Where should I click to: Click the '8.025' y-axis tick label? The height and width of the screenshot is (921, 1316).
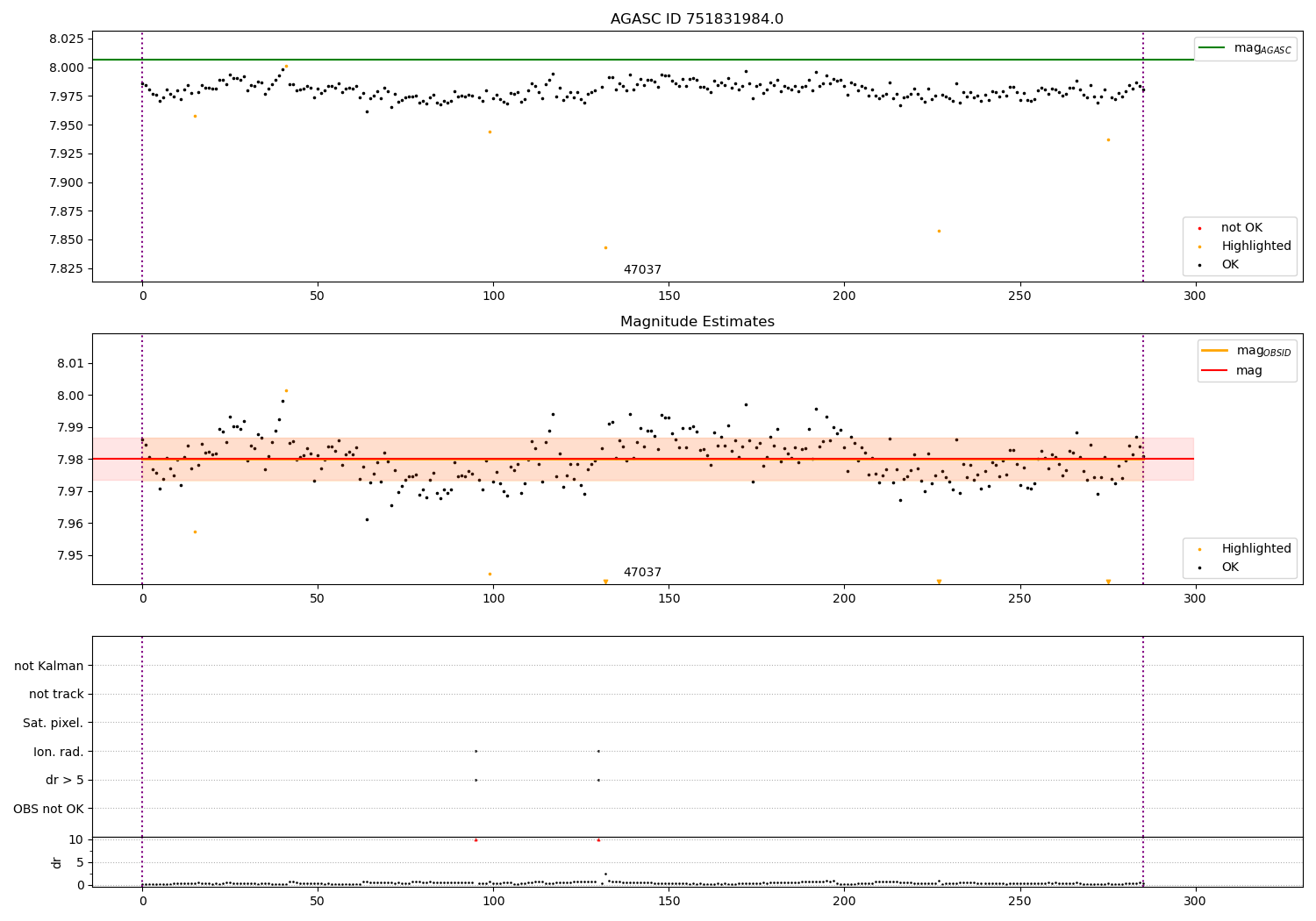tap(67, 39)
